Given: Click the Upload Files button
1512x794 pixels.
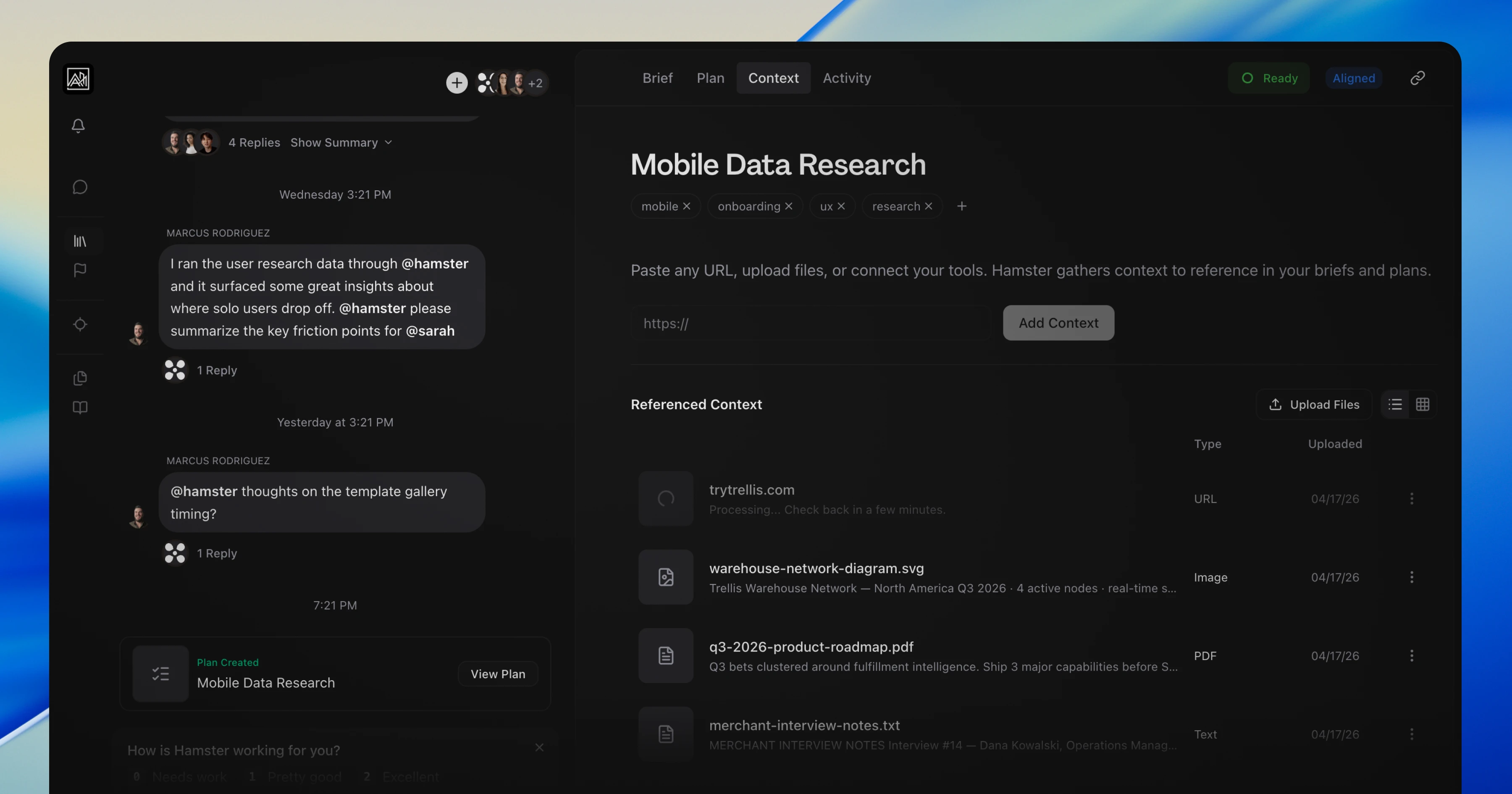Looking at the screenshot, I should pos(1314,404).
